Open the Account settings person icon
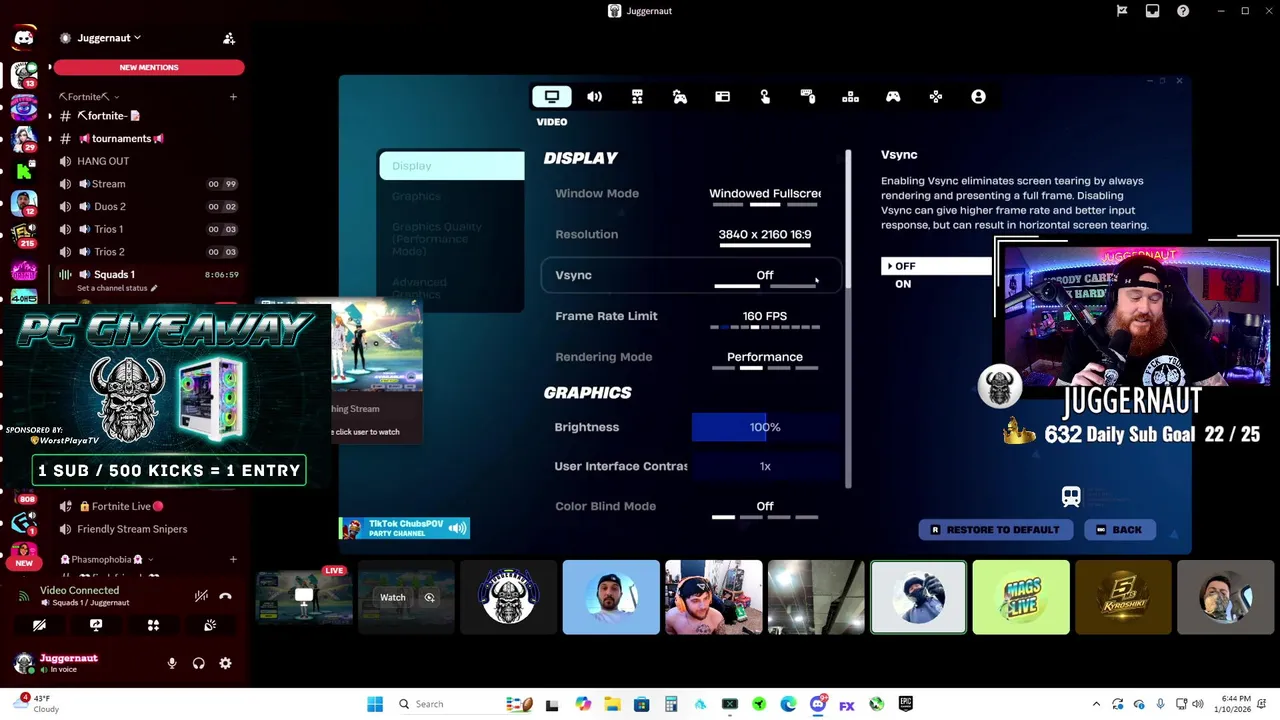This screenshot has width=1280, height=720. click(x=978, y=97)
